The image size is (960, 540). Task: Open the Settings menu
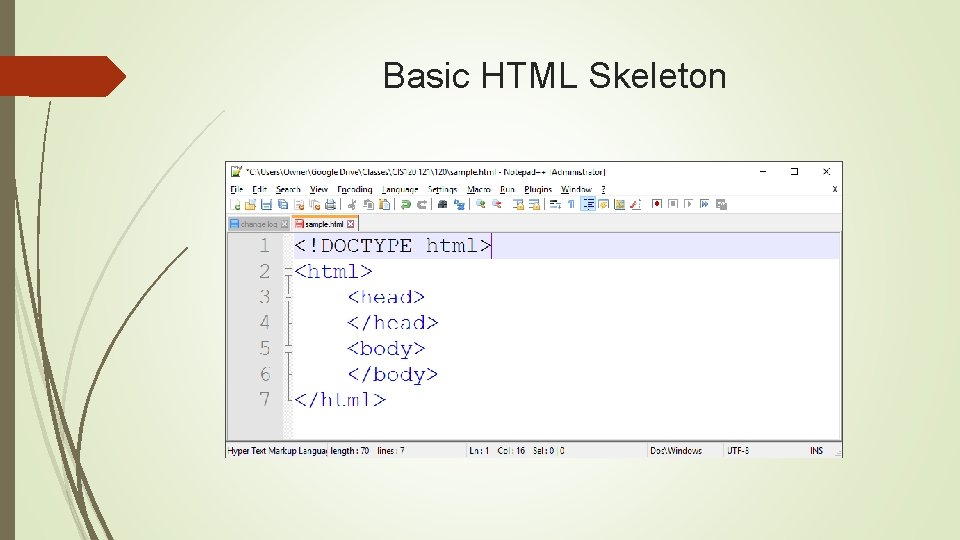442,189
